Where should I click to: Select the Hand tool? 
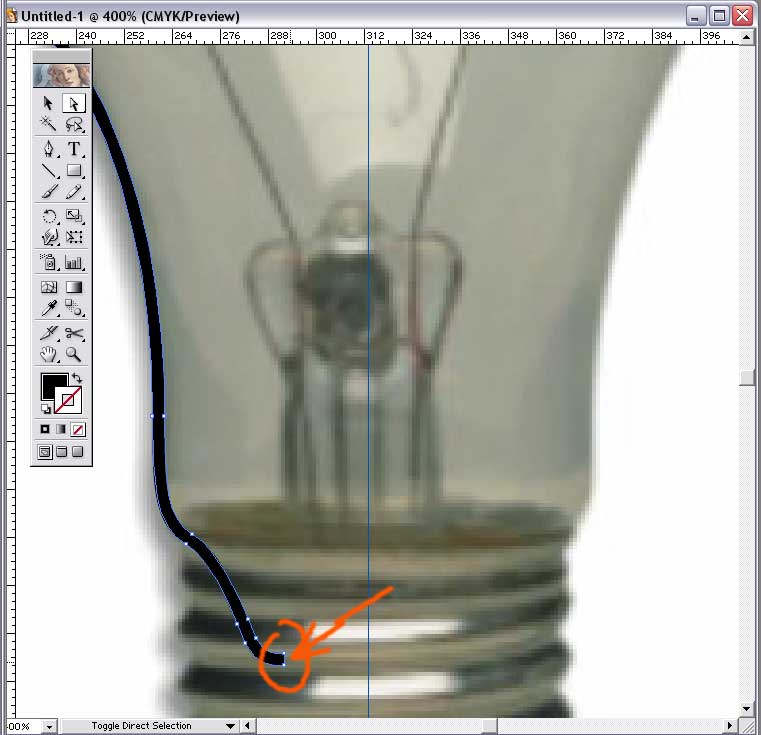click(48, 354)
